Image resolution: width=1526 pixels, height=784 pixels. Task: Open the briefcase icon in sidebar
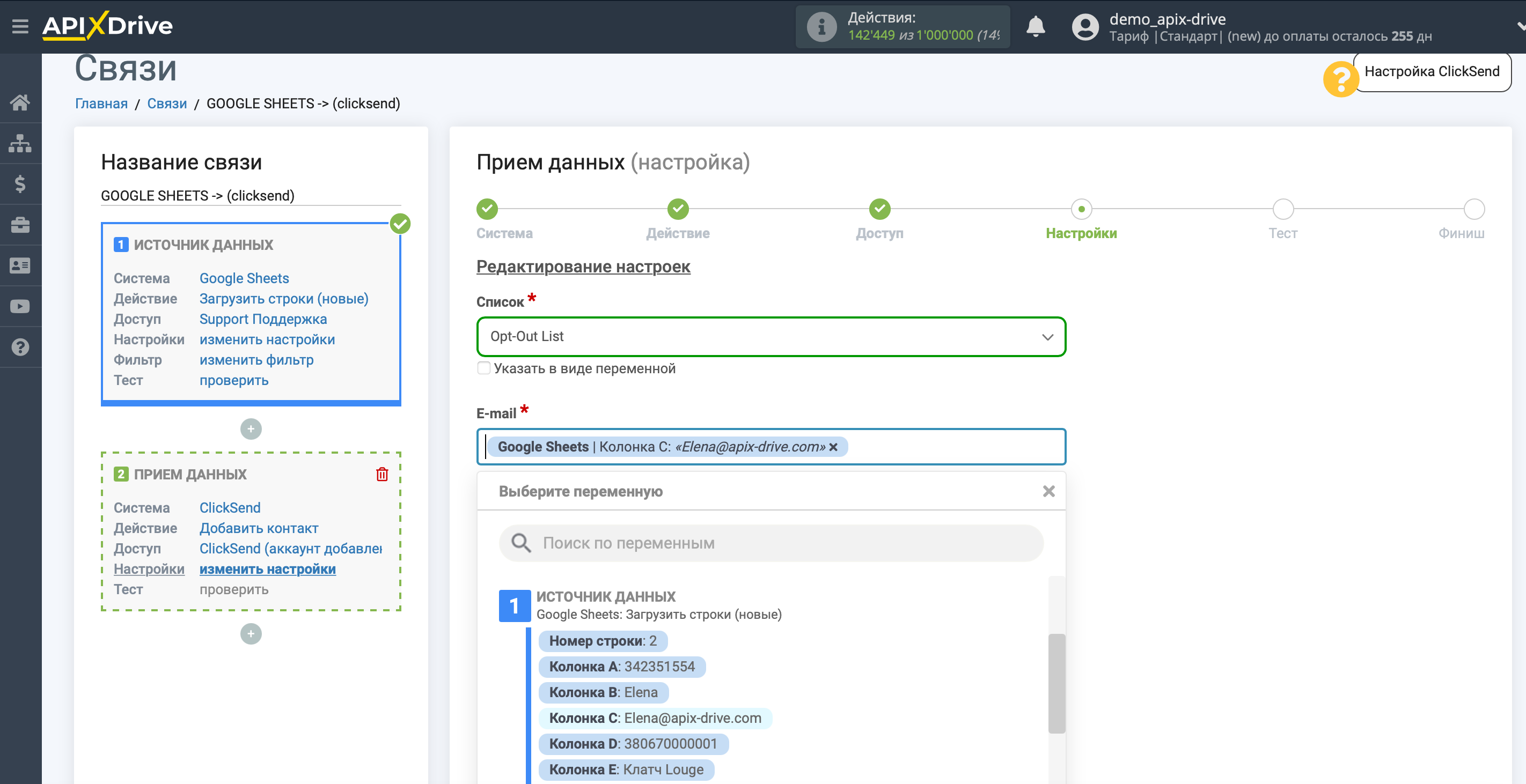pyautogui.click(x=20, y=225)
